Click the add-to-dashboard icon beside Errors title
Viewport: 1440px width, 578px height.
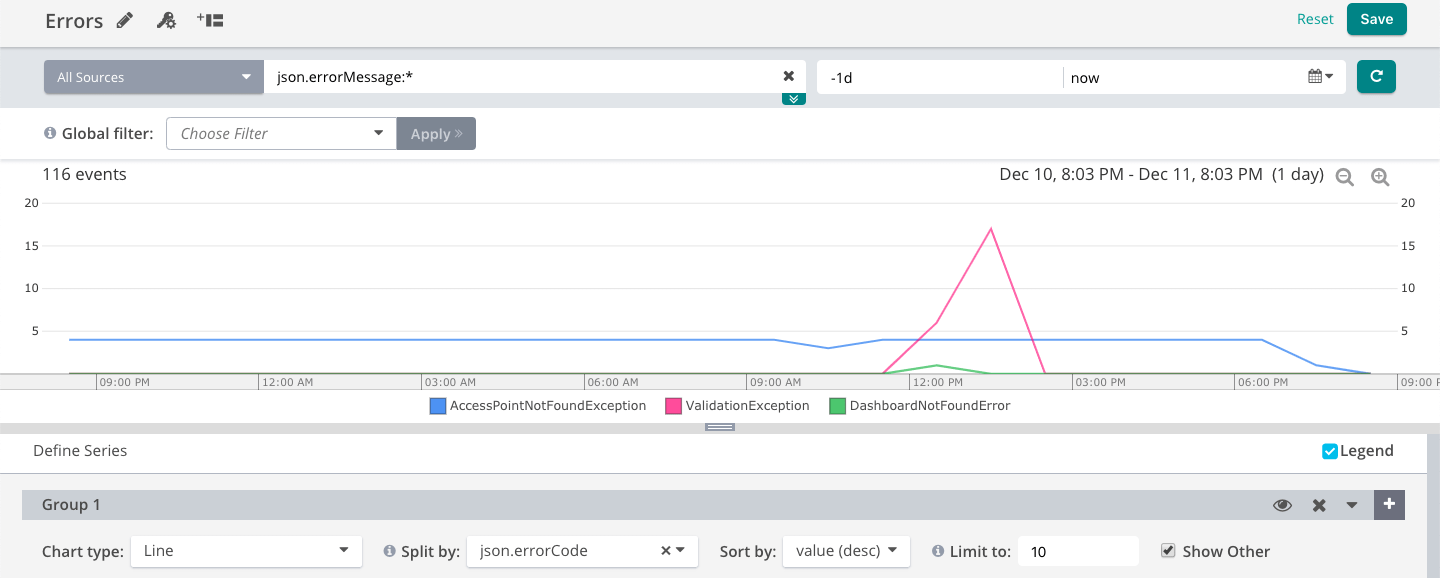[x=210, y=20]
